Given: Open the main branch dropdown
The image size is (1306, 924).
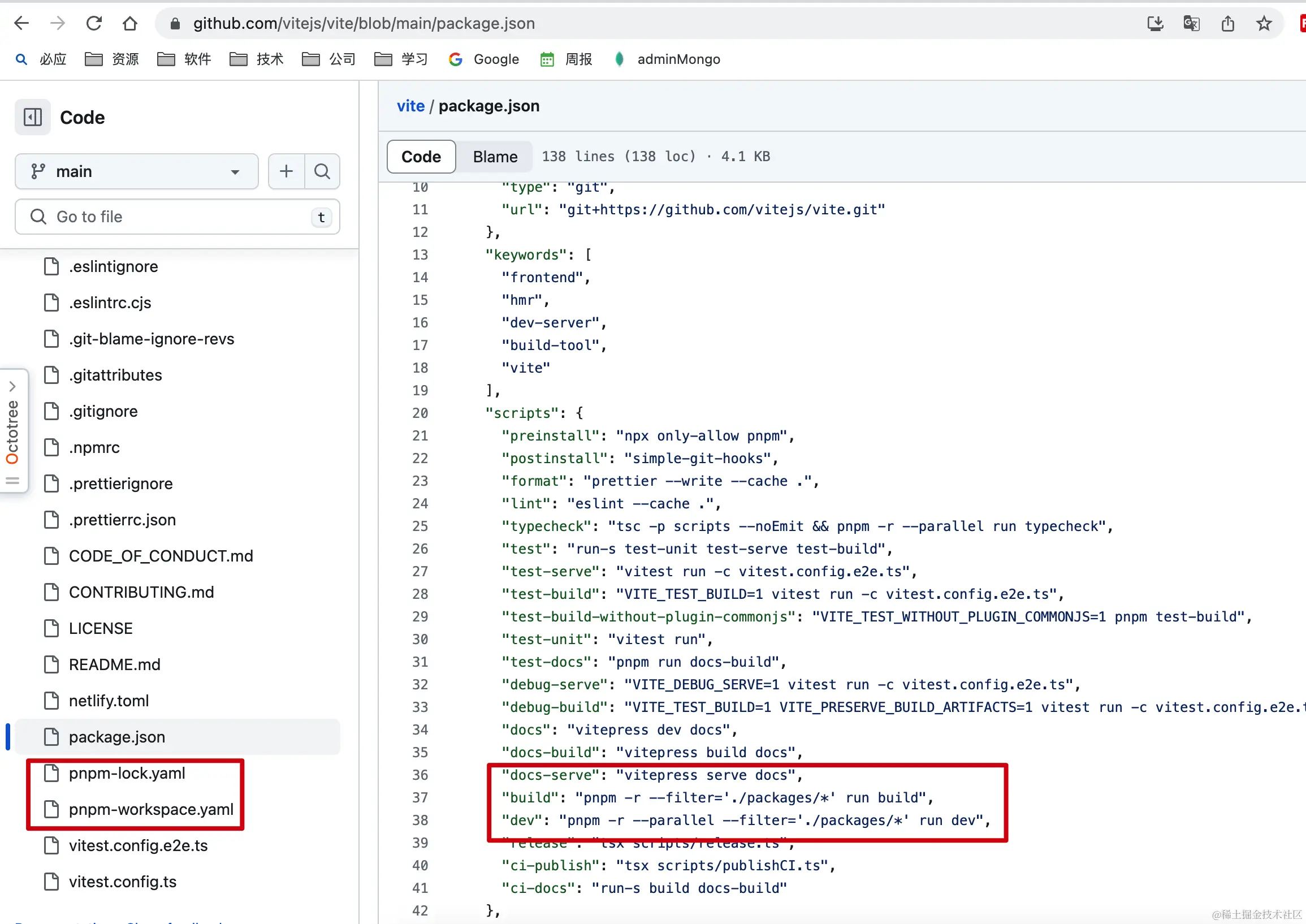Looking at the screenshot, I should coord(136,171).
